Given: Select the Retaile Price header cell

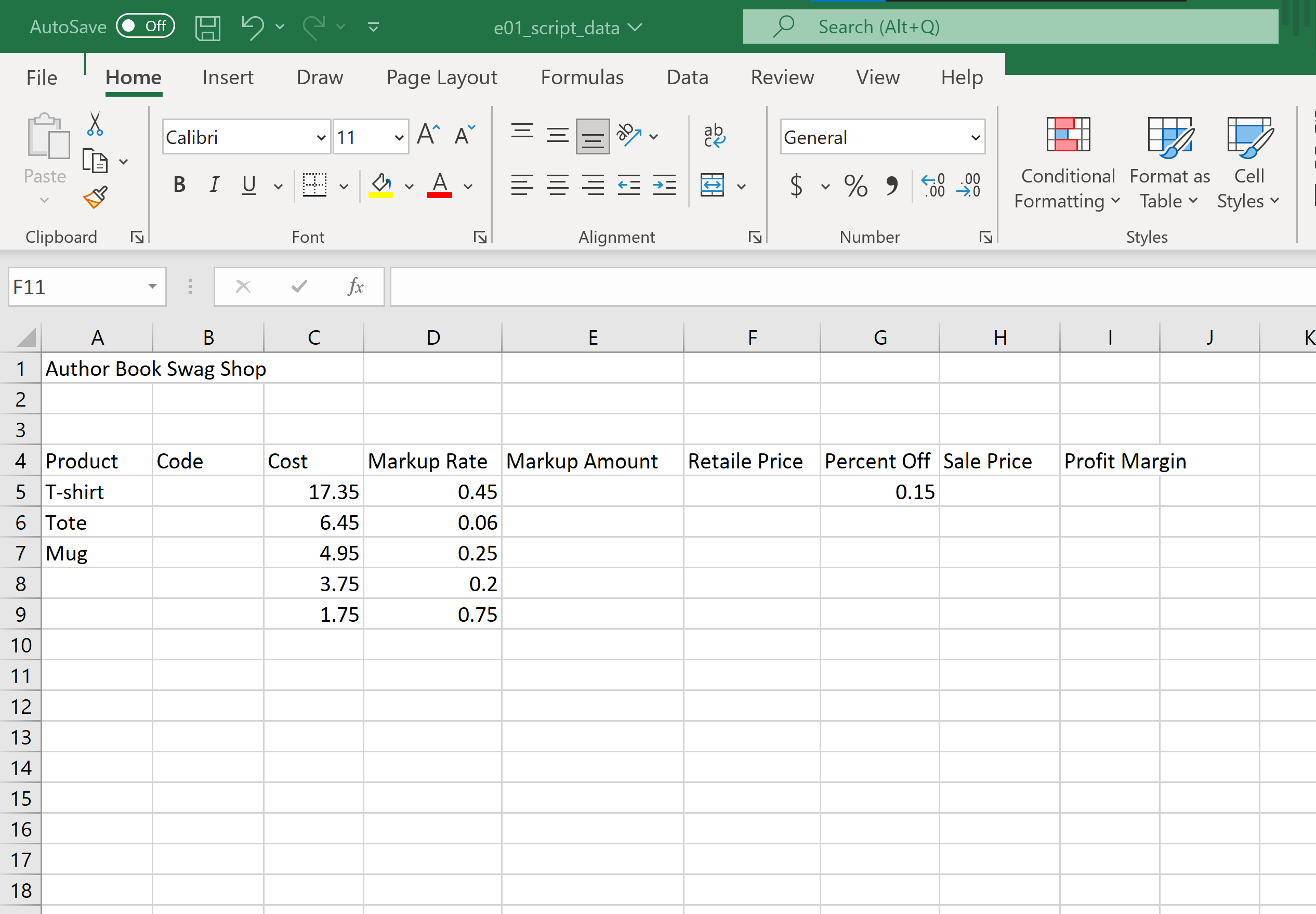Looking at the screenshot, I should (752, 461).
